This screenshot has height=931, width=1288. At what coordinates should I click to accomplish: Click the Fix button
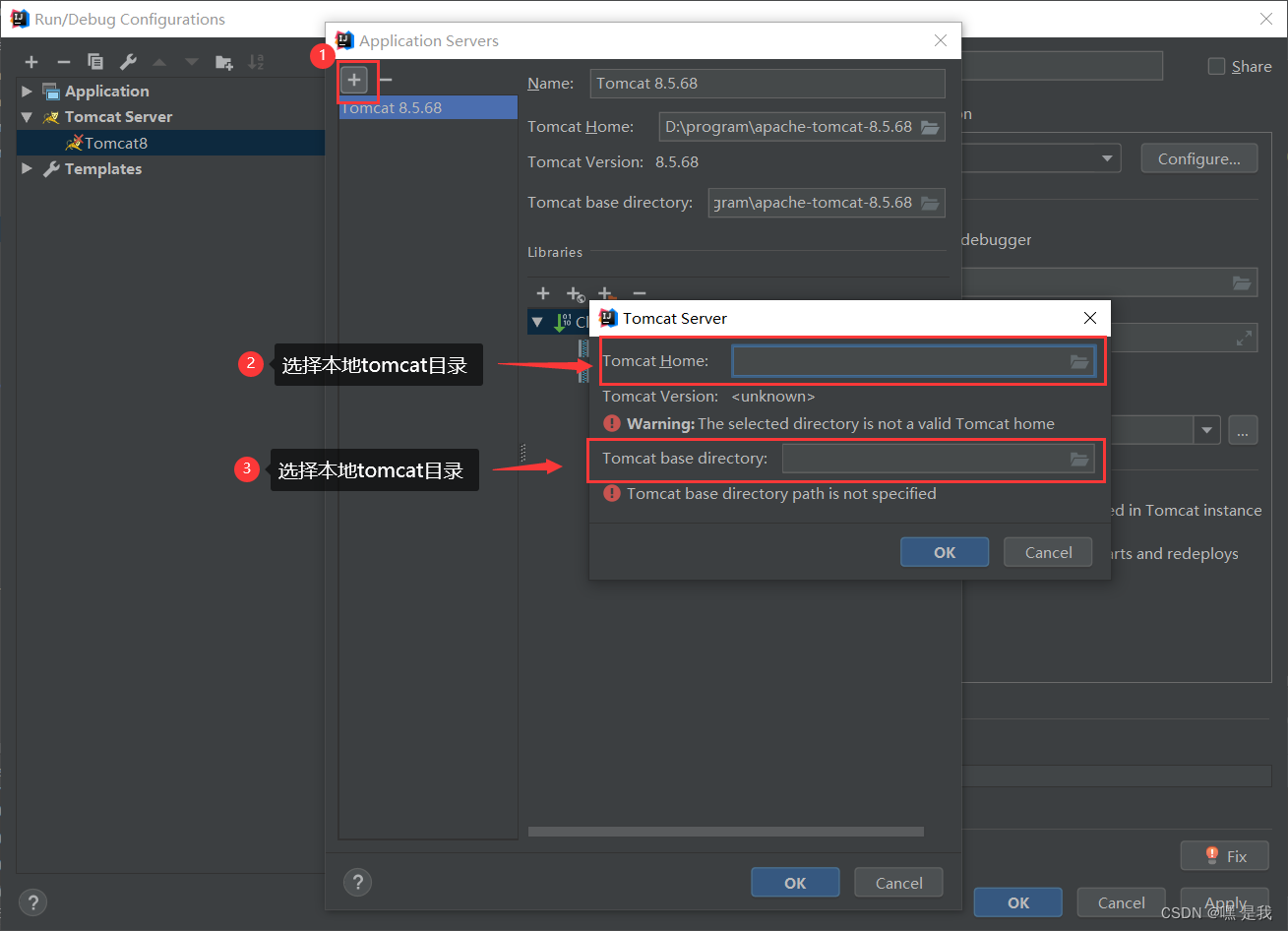(x=1224, y=856)
